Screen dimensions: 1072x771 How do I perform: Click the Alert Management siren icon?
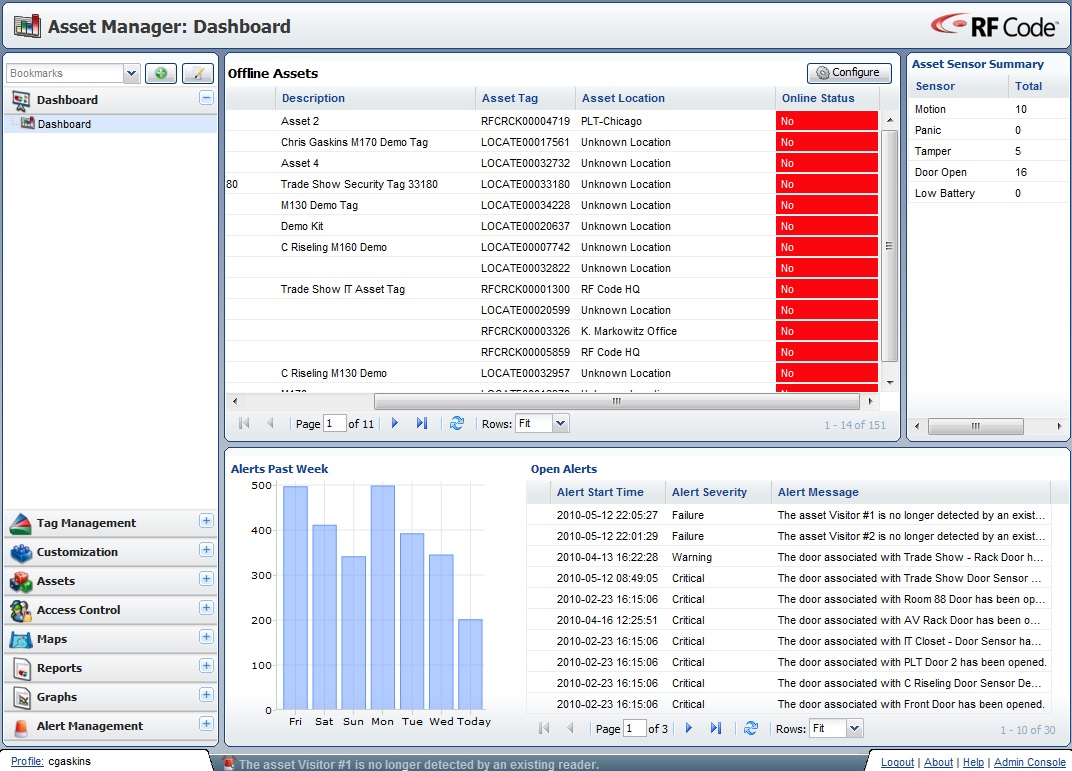21,727
